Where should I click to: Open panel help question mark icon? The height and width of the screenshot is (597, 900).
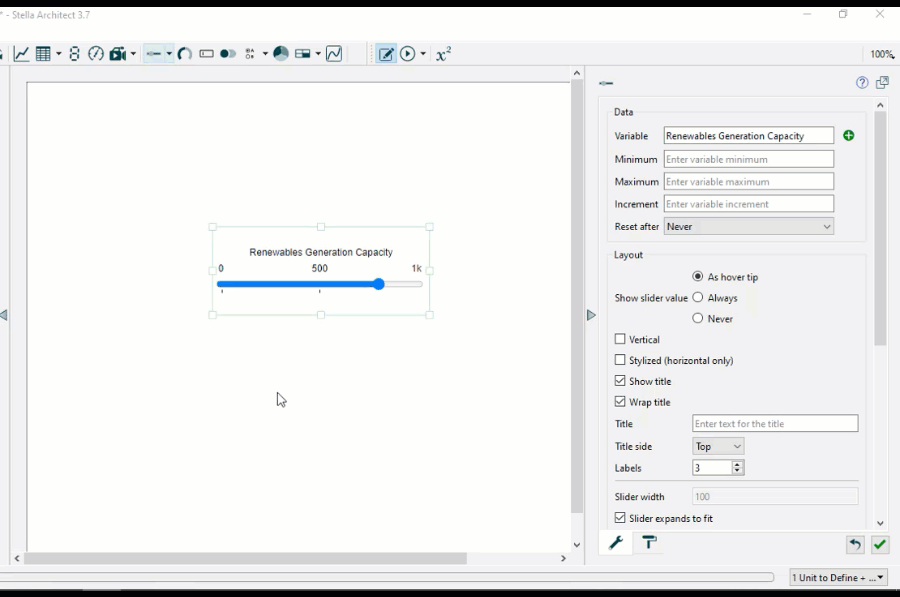coord(862,83)
